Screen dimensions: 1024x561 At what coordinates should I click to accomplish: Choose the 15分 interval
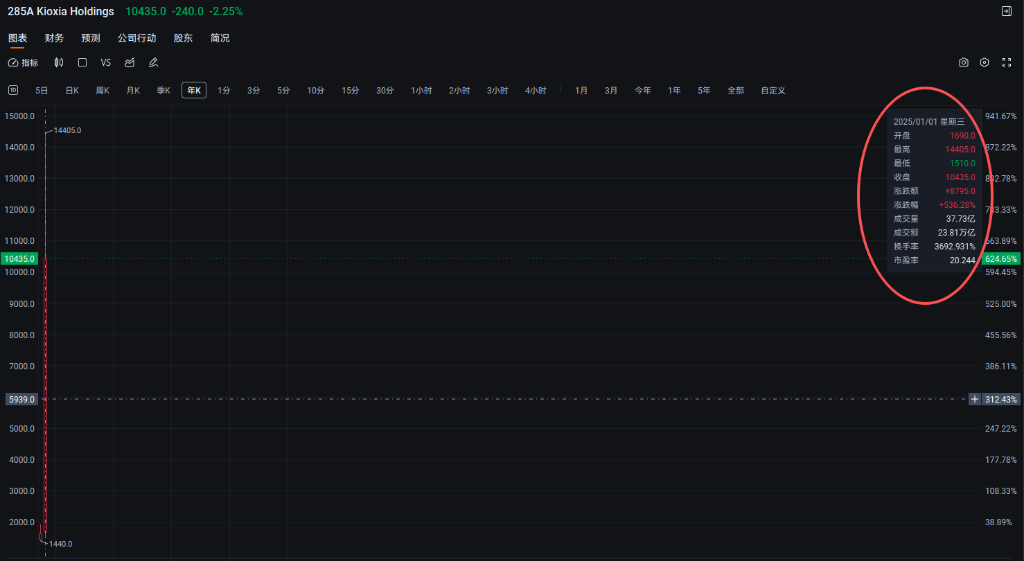[350, 90]
